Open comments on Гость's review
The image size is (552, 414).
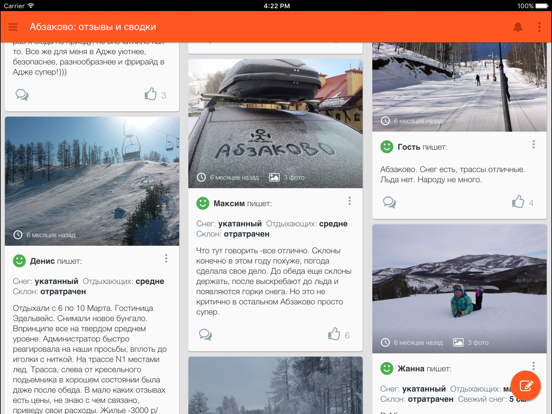pyautogui.click(x=389, y=202)
